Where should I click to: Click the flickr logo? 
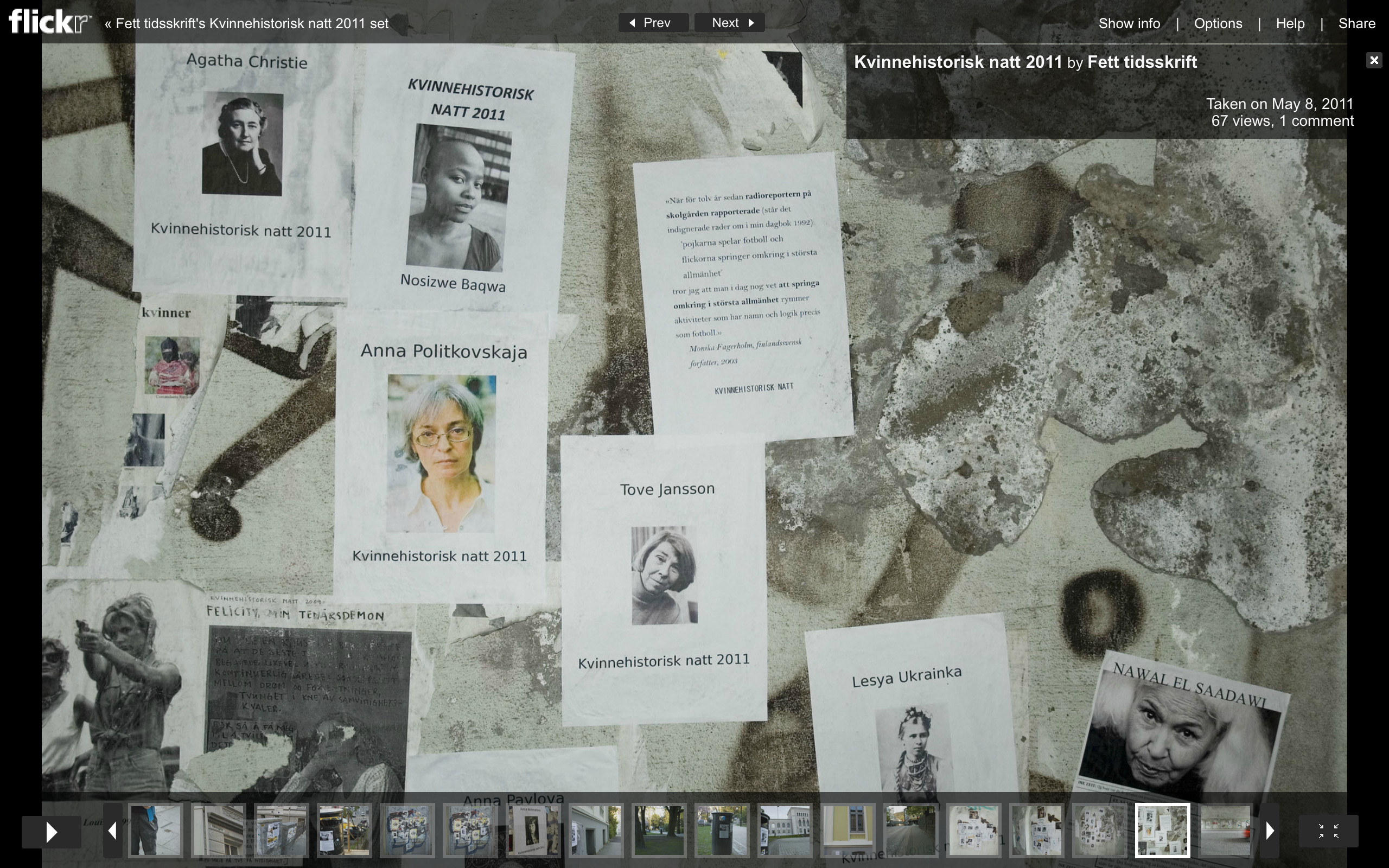click(x=49, y=22)
